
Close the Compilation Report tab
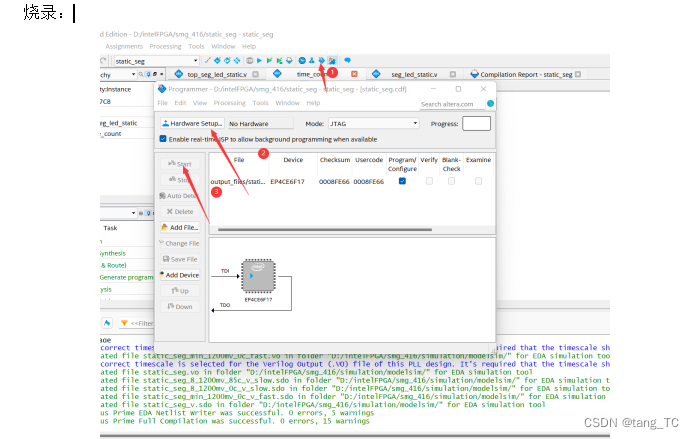point(578,74)
